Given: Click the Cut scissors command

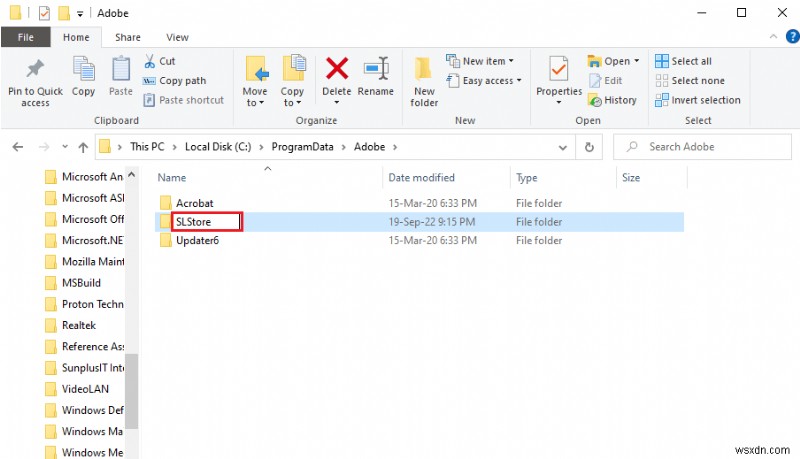Looking at the screenshot, I should (x=159, y=61).
